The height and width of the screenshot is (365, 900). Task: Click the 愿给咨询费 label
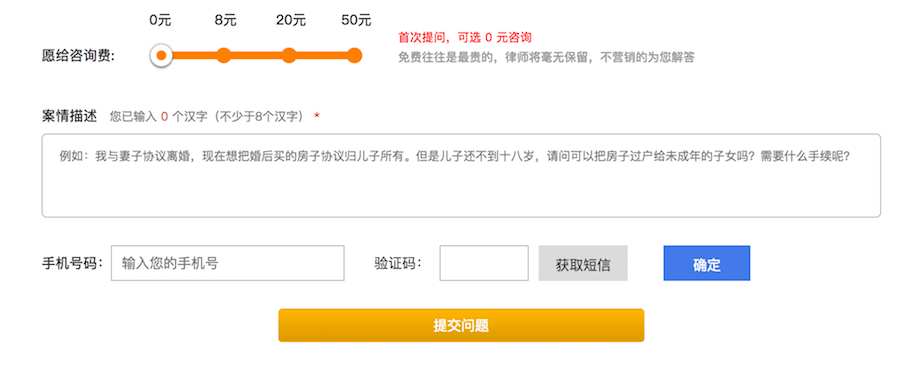pos(79,56)
